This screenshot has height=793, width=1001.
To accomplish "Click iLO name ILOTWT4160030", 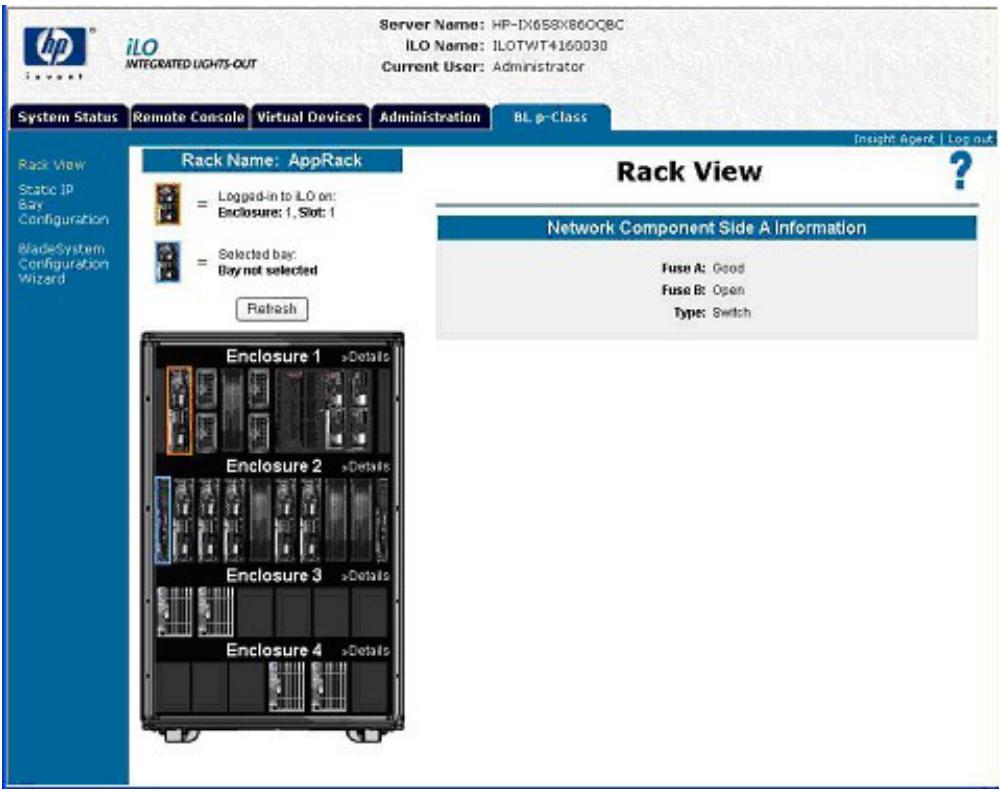I will pyautogui.click(x=550, y=46).
